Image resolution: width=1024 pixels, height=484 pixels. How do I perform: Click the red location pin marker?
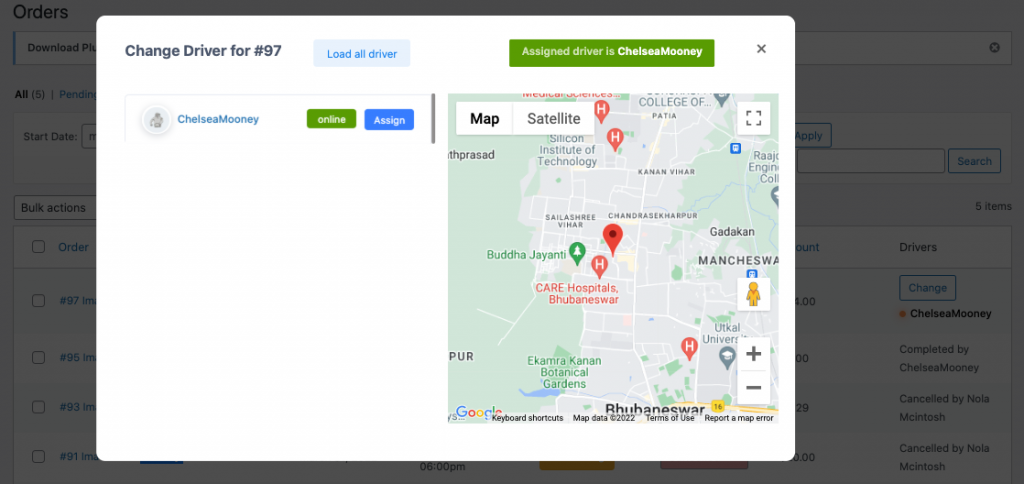click(613, 239)
